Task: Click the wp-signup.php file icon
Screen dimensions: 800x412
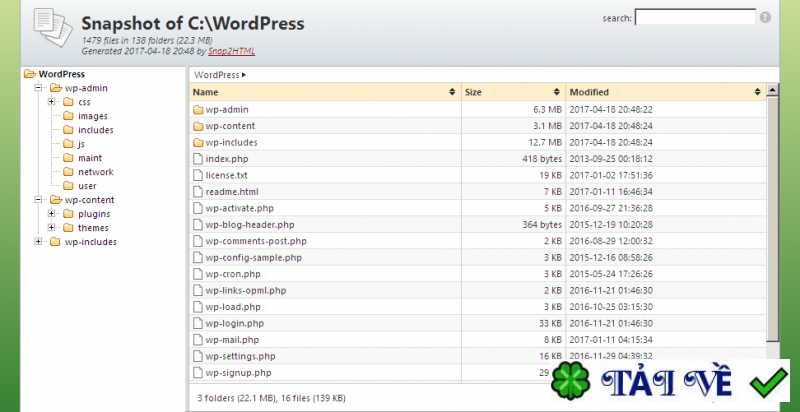Action: pos(198,373)
